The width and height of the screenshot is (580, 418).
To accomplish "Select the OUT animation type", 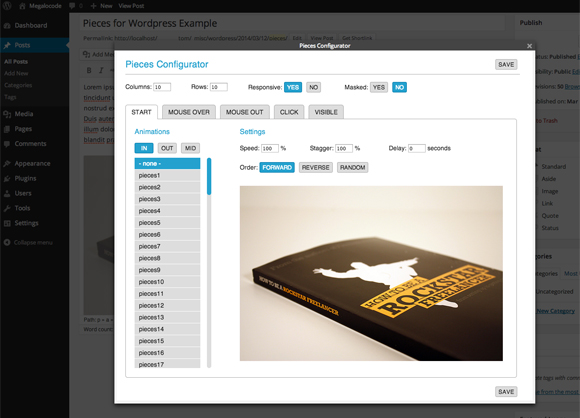I will 167,148.
